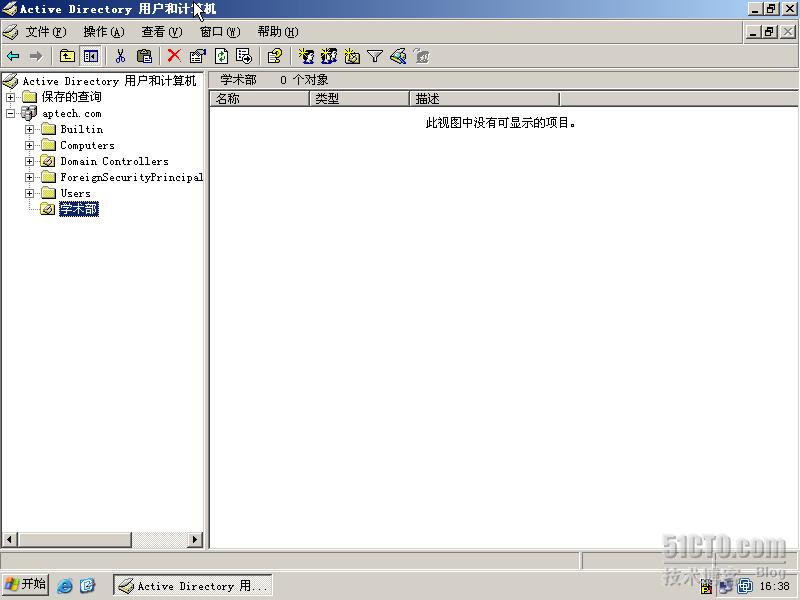Open the 文件(F) menu
This screenshot has width=800, height=600.
click(46, 32)
